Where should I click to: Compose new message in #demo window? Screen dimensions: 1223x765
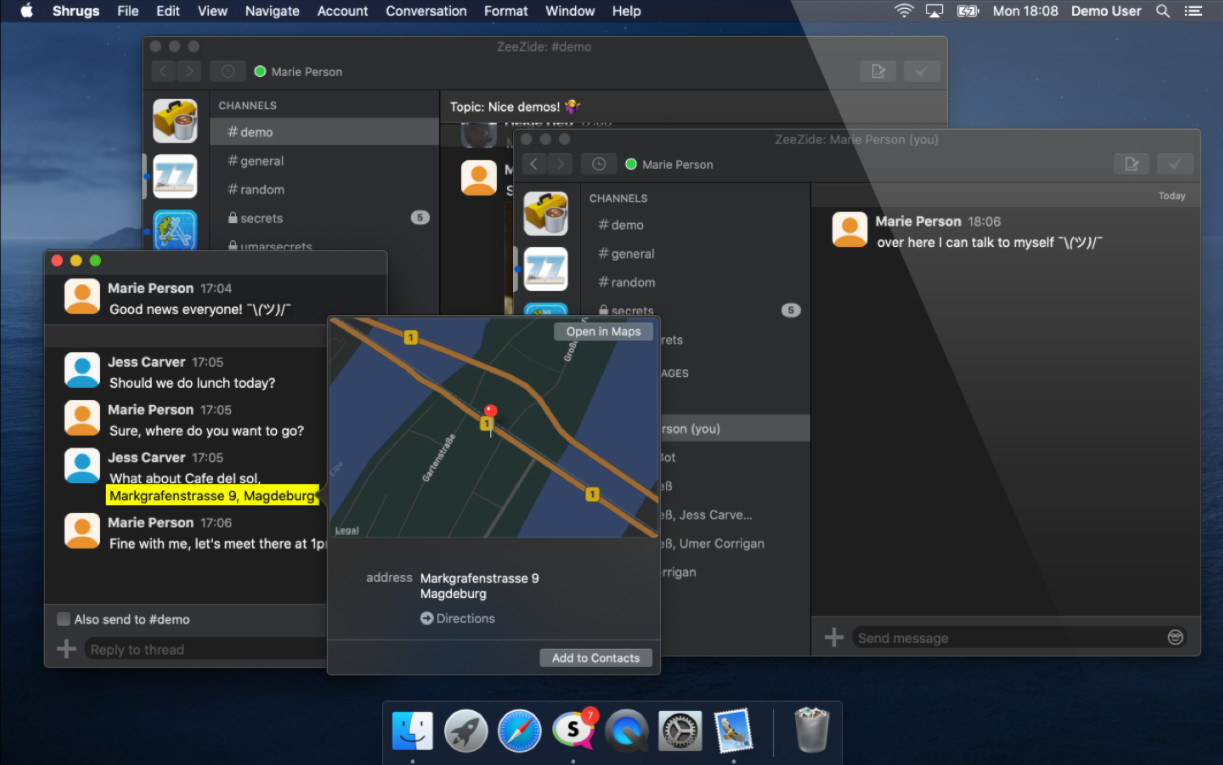pyautogui.click(x=878, y=71)
